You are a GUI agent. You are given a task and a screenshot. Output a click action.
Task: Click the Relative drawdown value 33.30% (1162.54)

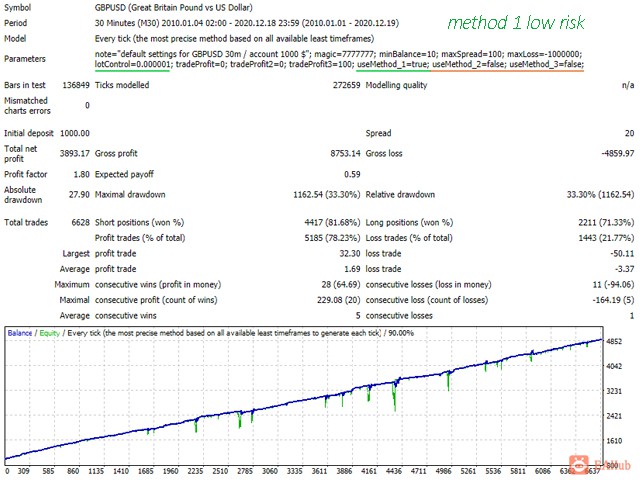[600, 195]
